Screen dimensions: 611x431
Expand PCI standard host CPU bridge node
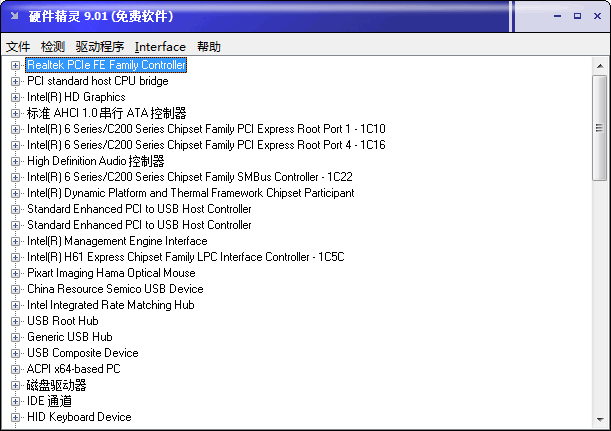coord(15,81)
